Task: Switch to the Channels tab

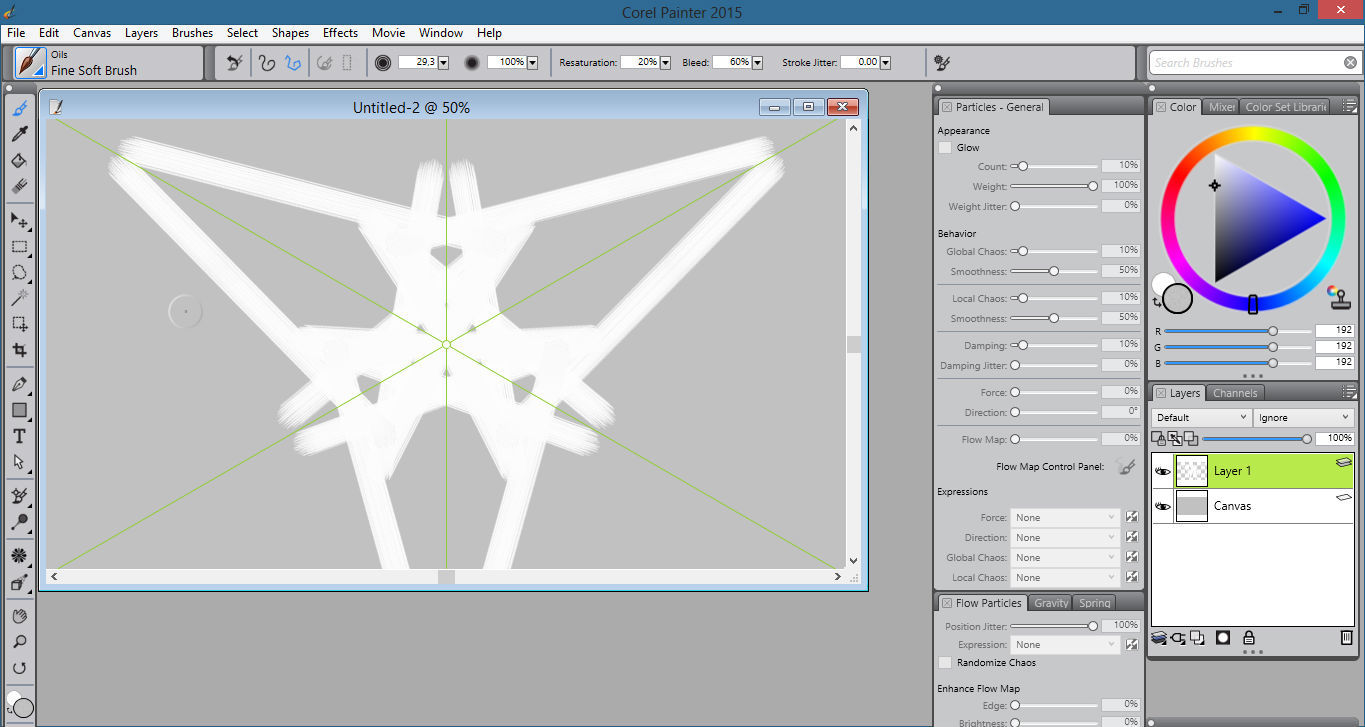Action: click(x=1235, y=393)
